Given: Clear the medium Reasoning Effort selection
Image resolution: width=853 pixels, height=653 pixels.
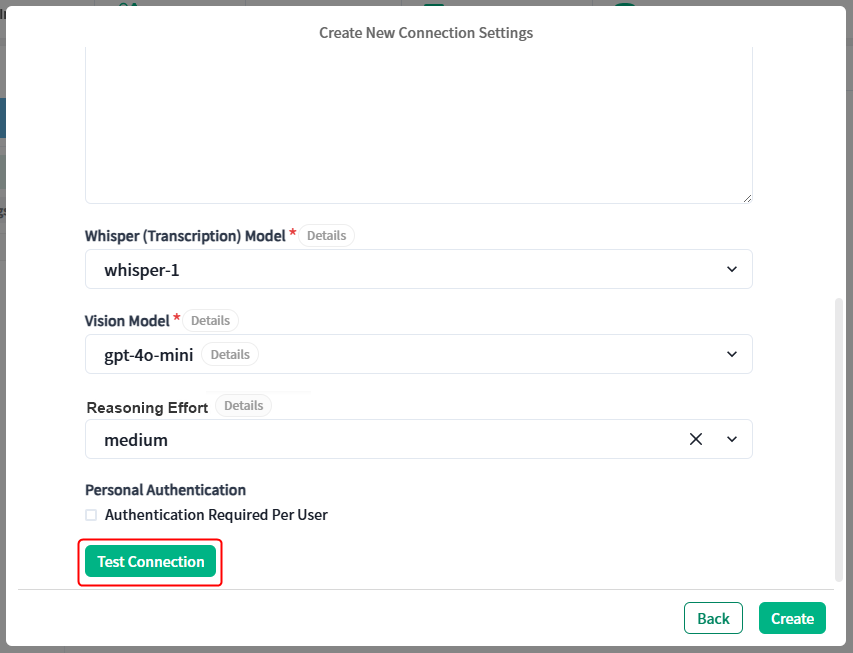Looking at the screenshot, I should point(696,439).
